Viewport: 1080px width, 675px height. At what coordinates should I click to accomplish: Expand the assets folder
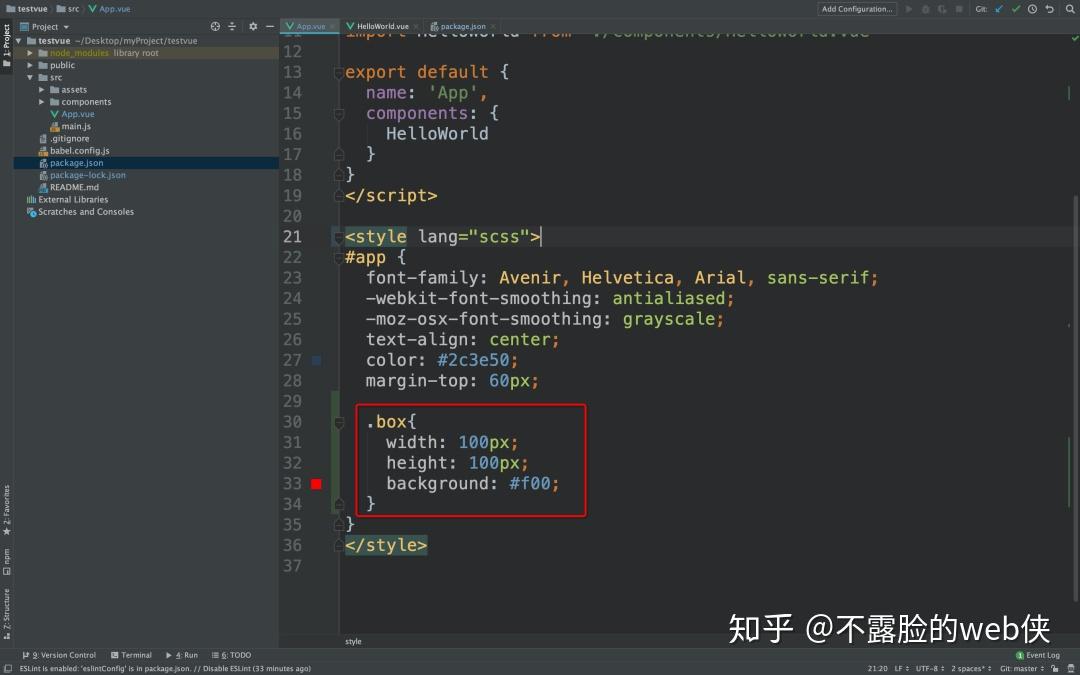pyautogui.click(x=41, y=89)
